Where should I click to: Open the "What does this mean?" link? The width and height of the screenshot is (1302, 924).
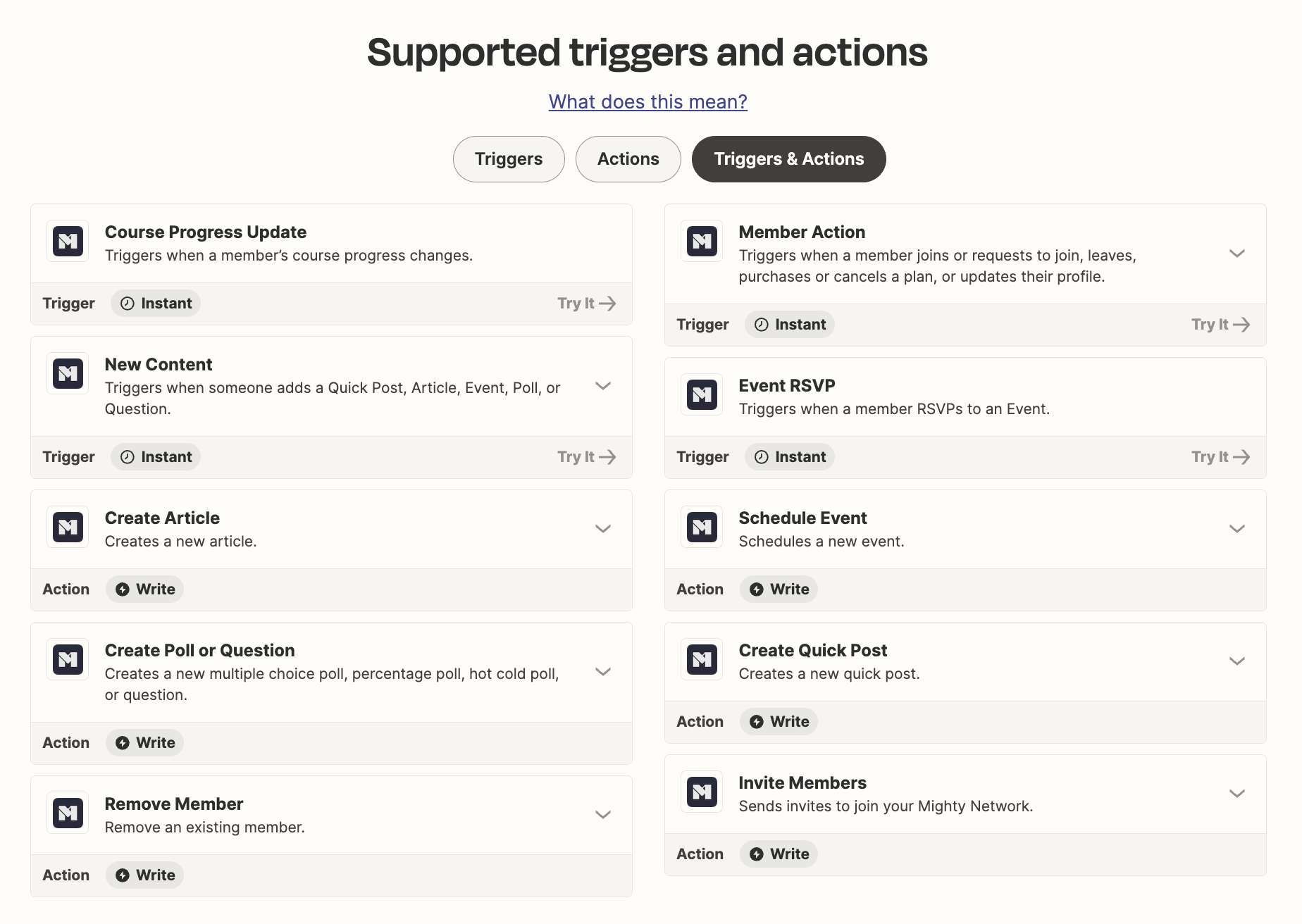(647, 102)
